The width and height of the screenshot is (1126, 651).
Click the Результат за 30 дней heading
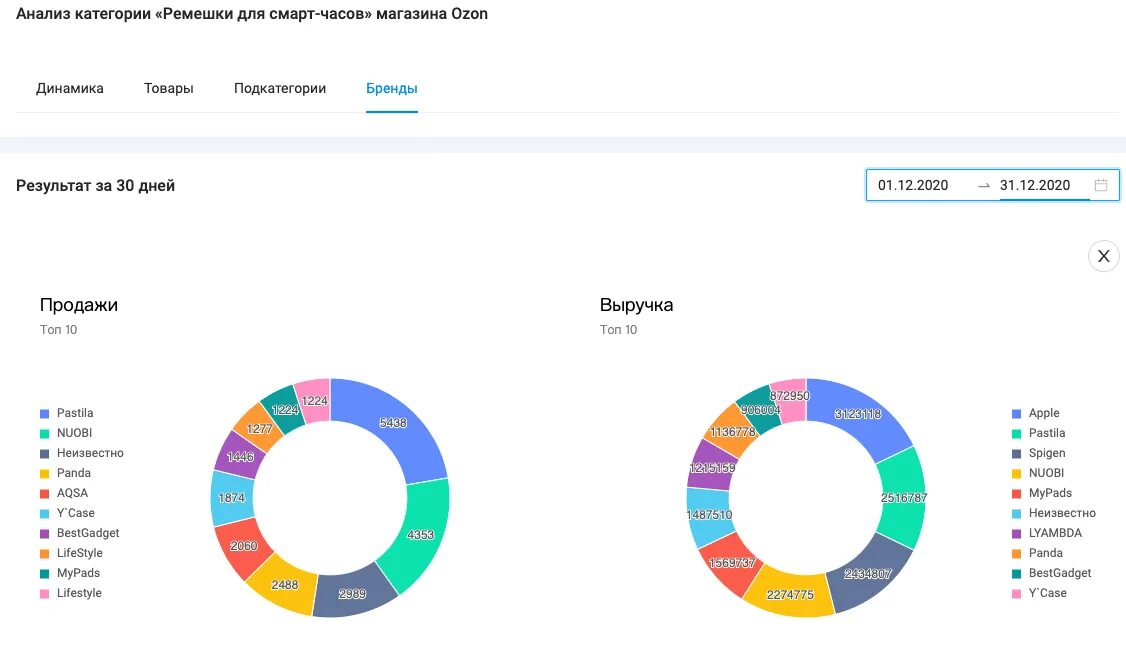(x=96, y=185)
